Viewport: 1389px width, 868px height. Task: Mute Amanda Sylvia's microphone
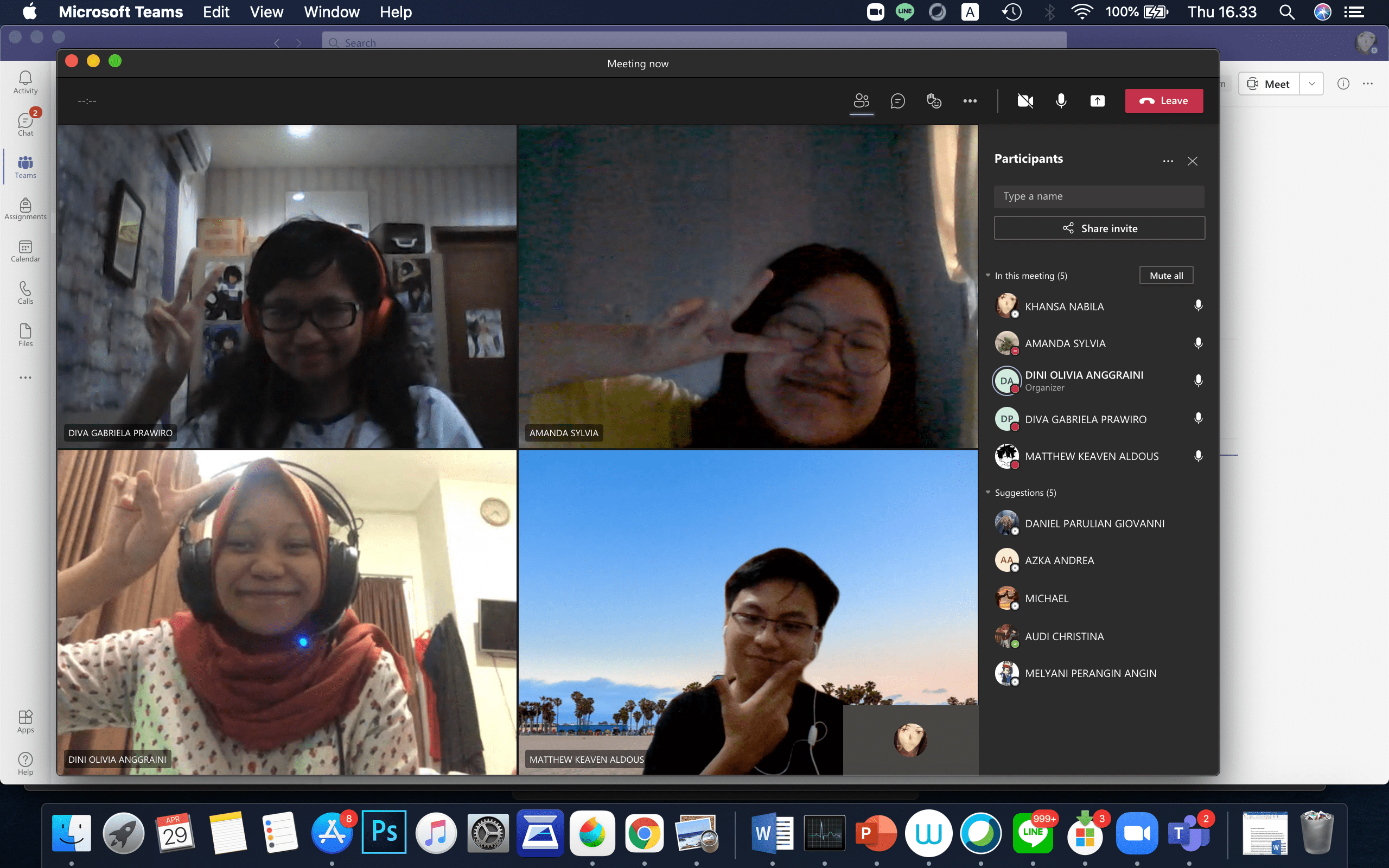point(1199,343)
